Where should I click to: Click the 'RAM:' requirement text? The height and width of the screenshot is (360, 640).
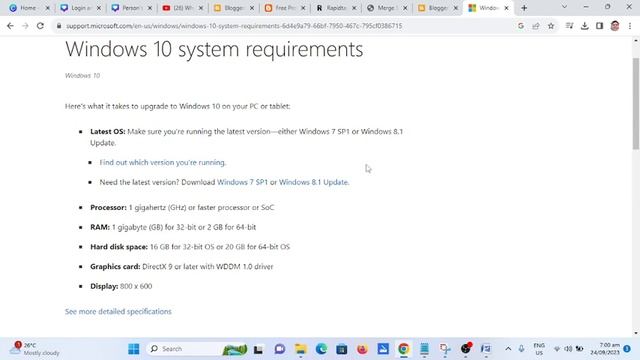click(173, 227)
